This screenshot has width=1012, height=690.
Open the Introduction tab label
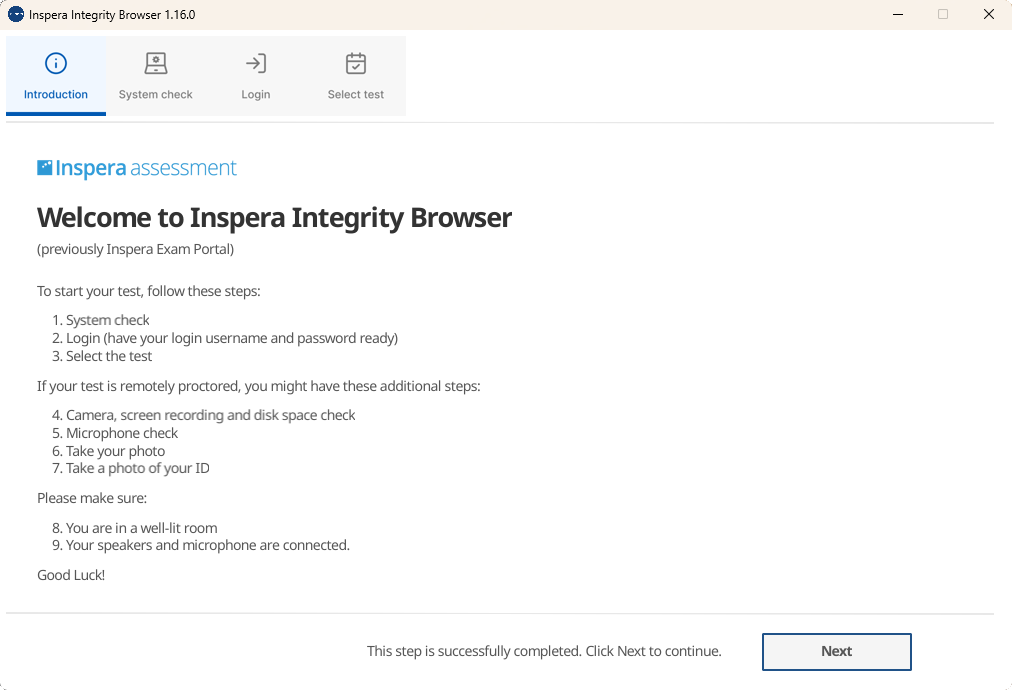point(56,94)
